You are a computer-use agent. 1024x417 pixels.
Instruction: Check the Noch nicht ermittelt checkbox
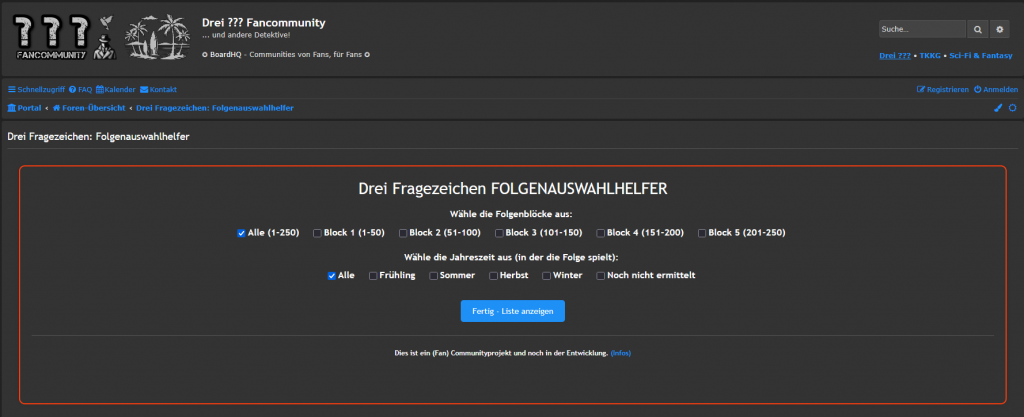(x=601, y=275)
